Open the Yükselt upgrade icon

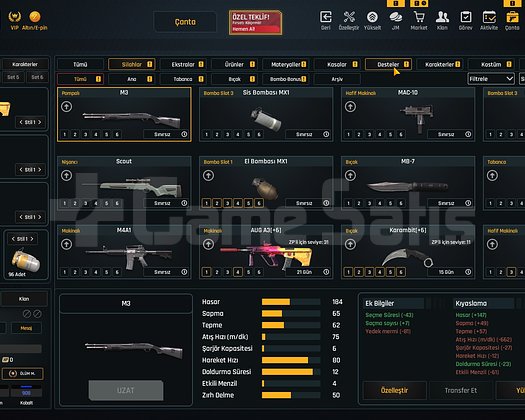click(x=372, y=17)
